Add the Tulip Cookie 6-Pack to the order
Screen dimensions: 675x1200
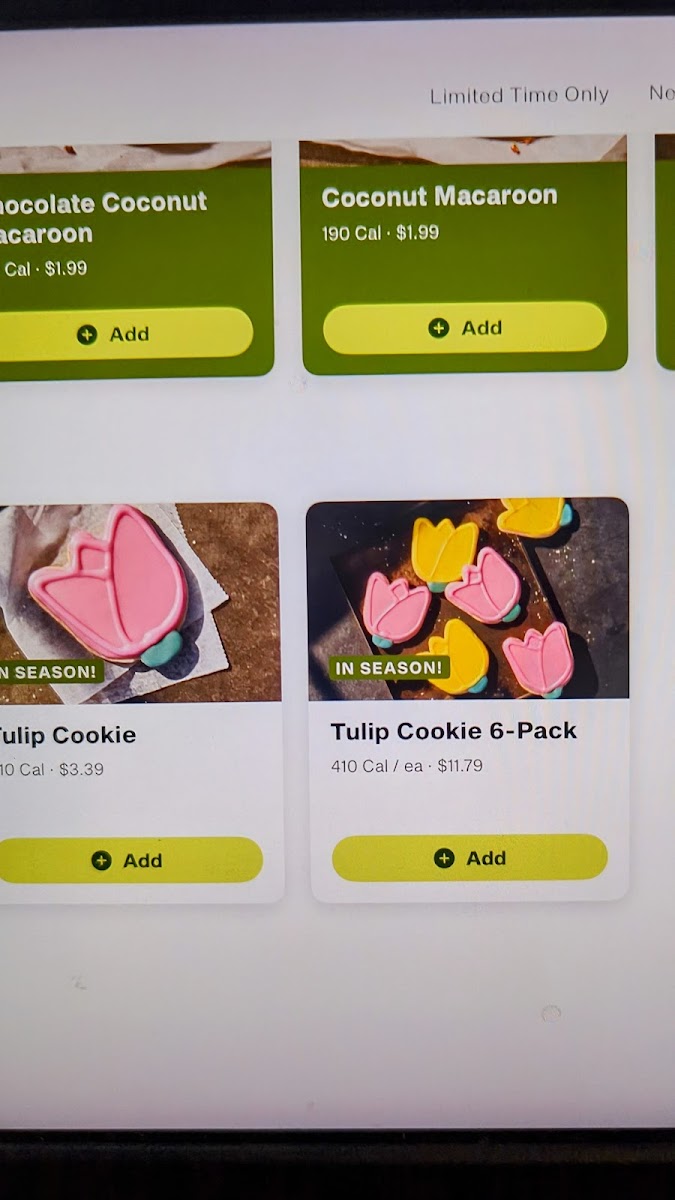(x=470, y=858)
